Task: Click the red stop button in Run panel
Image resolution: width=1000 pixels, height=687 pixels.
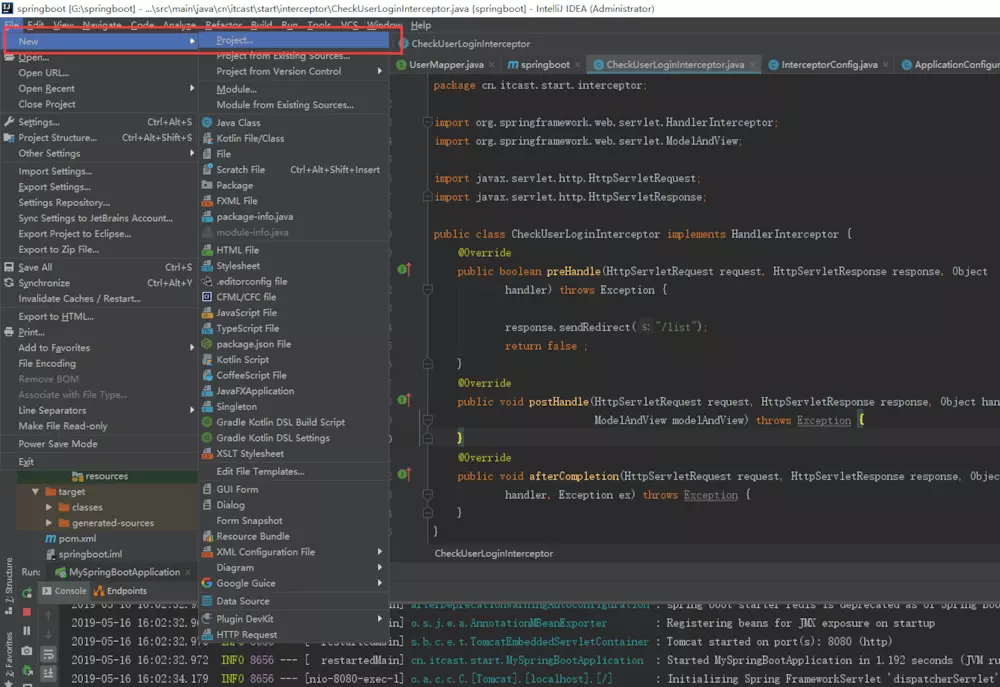Action: tap(27, 612)
